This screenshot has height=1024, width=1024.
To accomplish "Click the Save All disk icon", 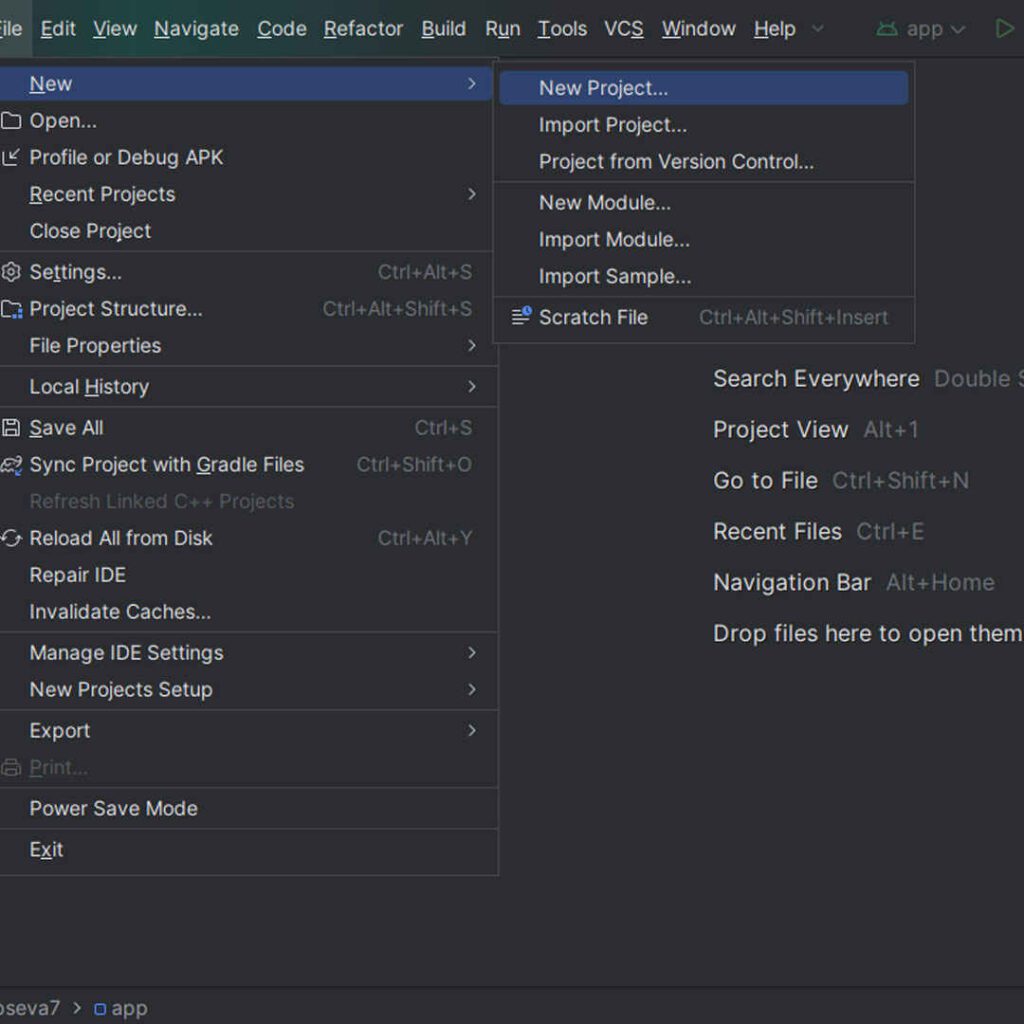I will pyautogui.click(x=11, y=428).
